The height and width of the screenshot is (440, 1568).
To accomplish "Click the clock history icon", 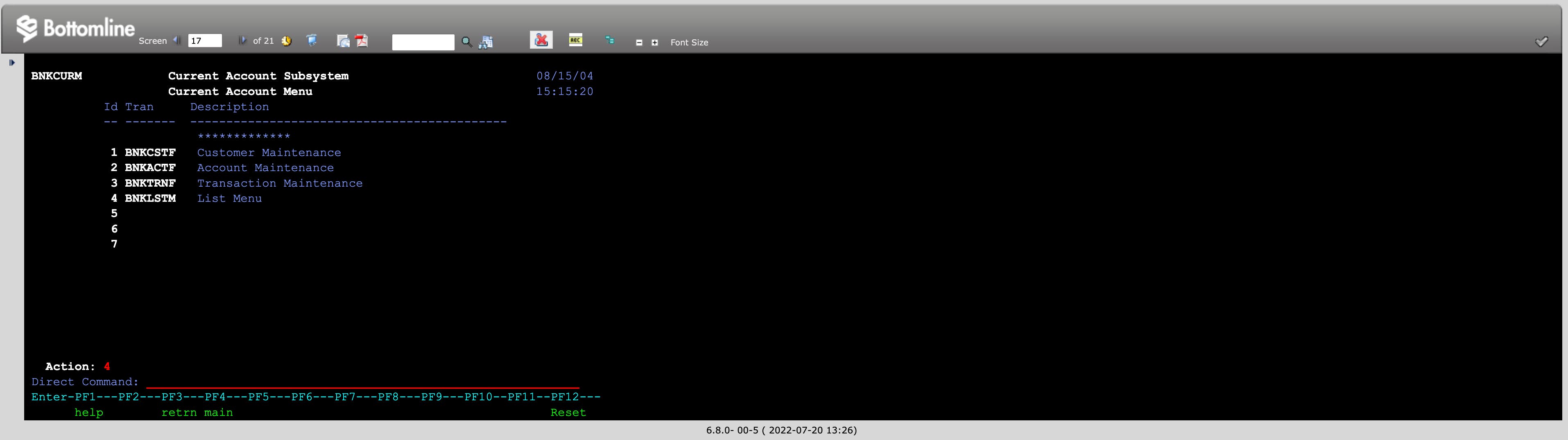I will [x=286, y=41].
